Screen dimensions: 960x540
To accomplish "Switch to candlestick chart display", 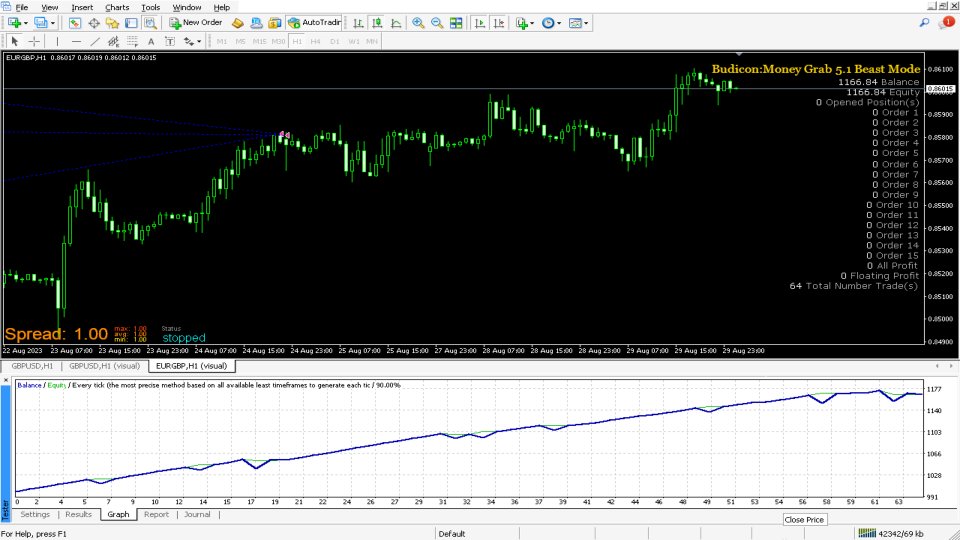I will click(377, 23).
